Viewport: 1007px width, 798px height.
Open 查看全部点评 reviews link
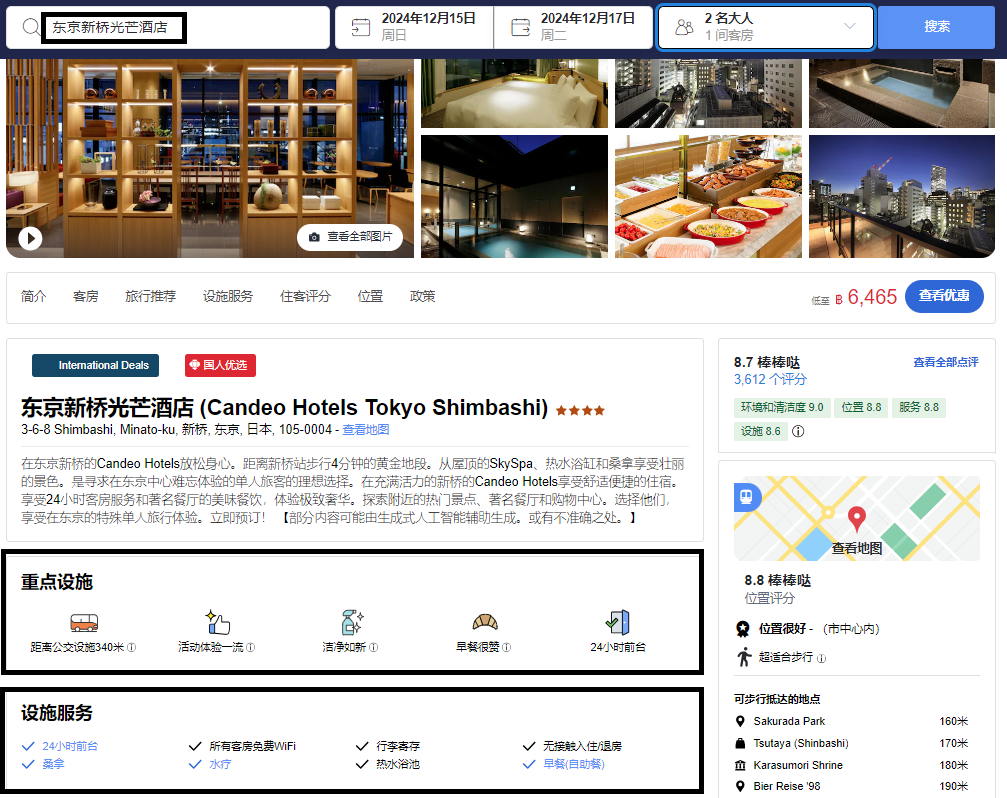[945, 362]
